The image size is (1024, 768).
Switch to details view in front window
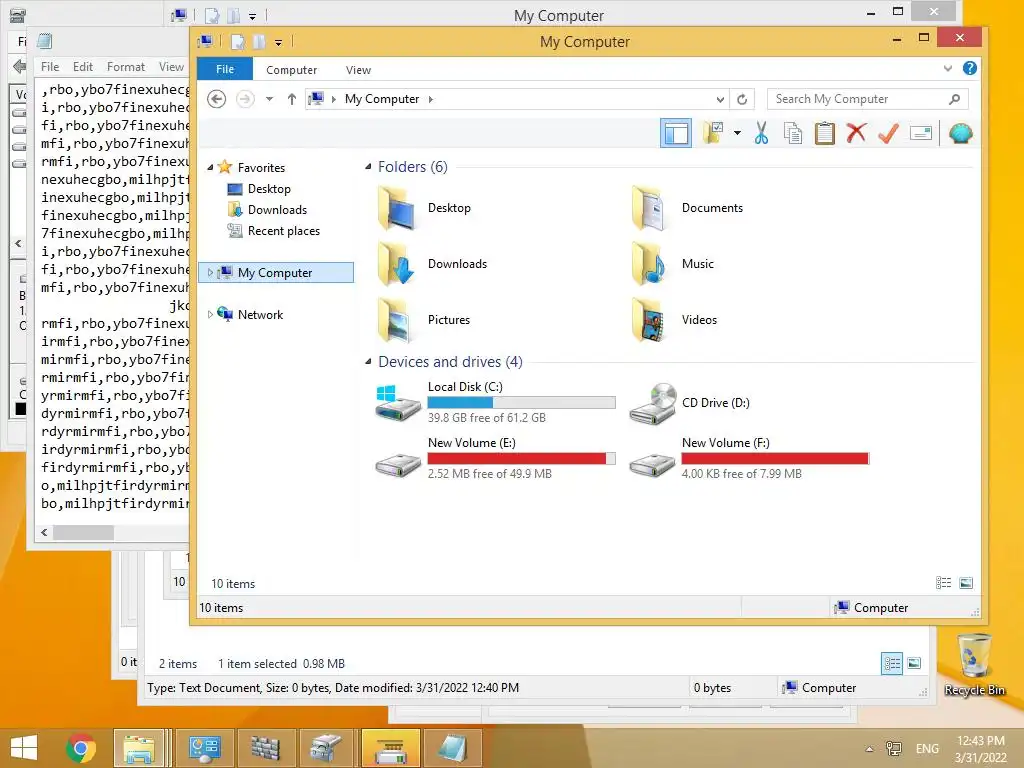pos(943,583)
